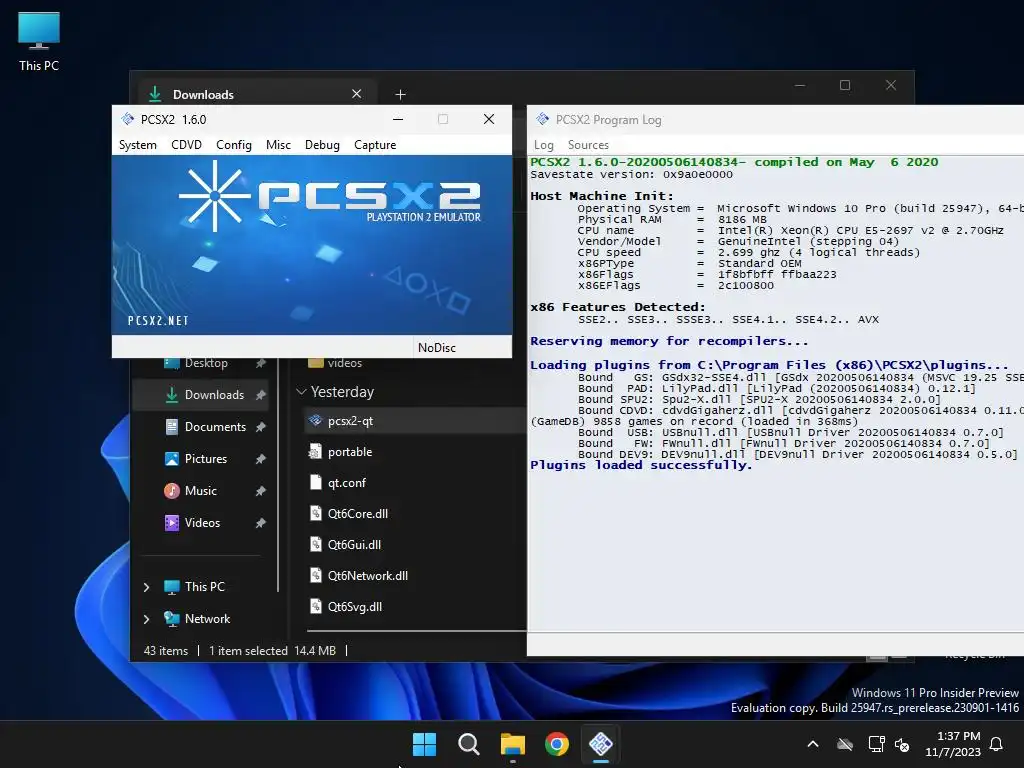Screen dimensions: 1024x768
Task: Open the Misc menu in PCSX2
Action: 278,145
